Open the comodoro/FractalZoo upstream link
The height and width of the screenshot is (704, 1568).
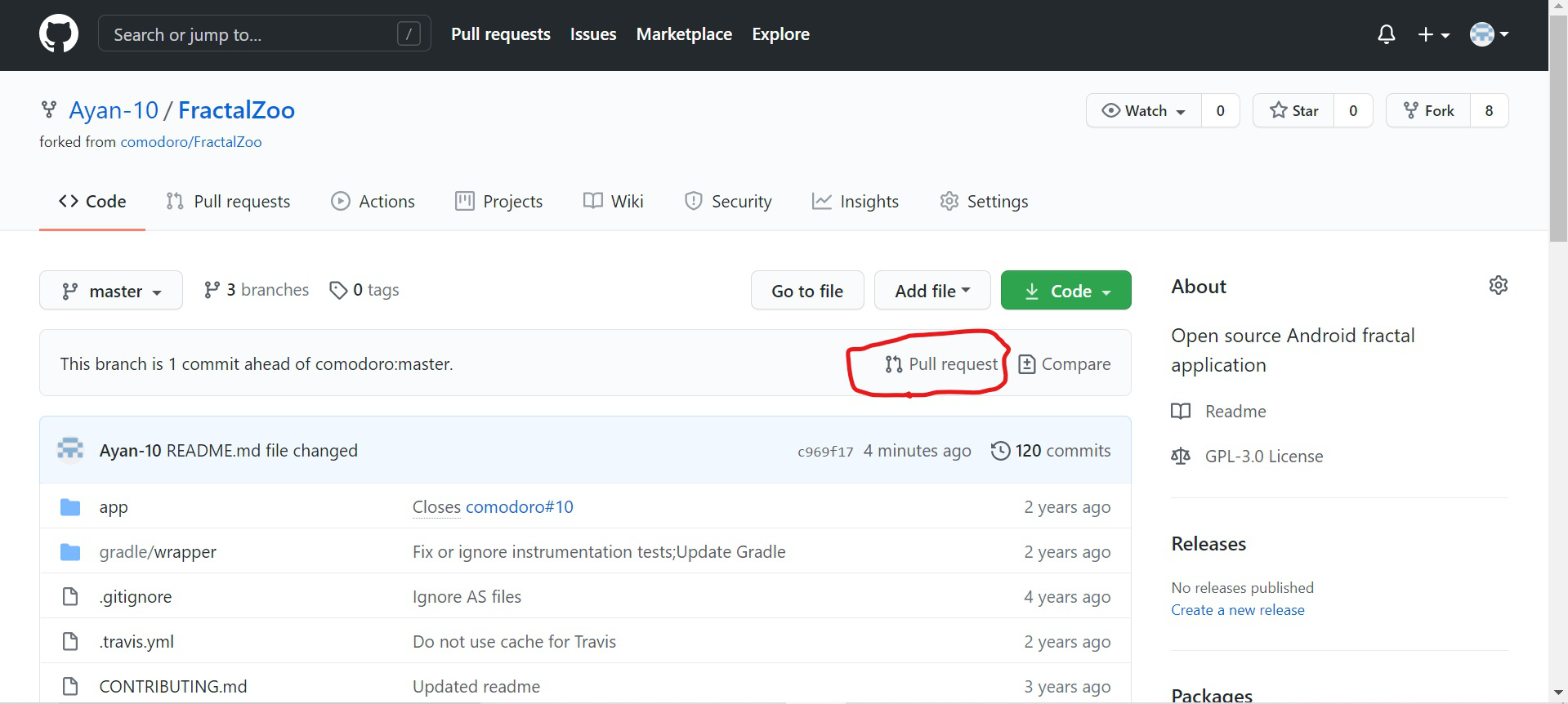point(191,142)
